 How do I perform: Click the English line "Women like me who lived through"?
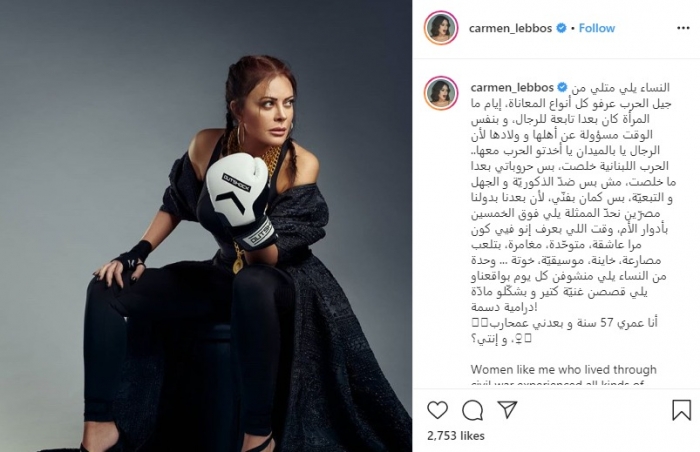(563, 370)
